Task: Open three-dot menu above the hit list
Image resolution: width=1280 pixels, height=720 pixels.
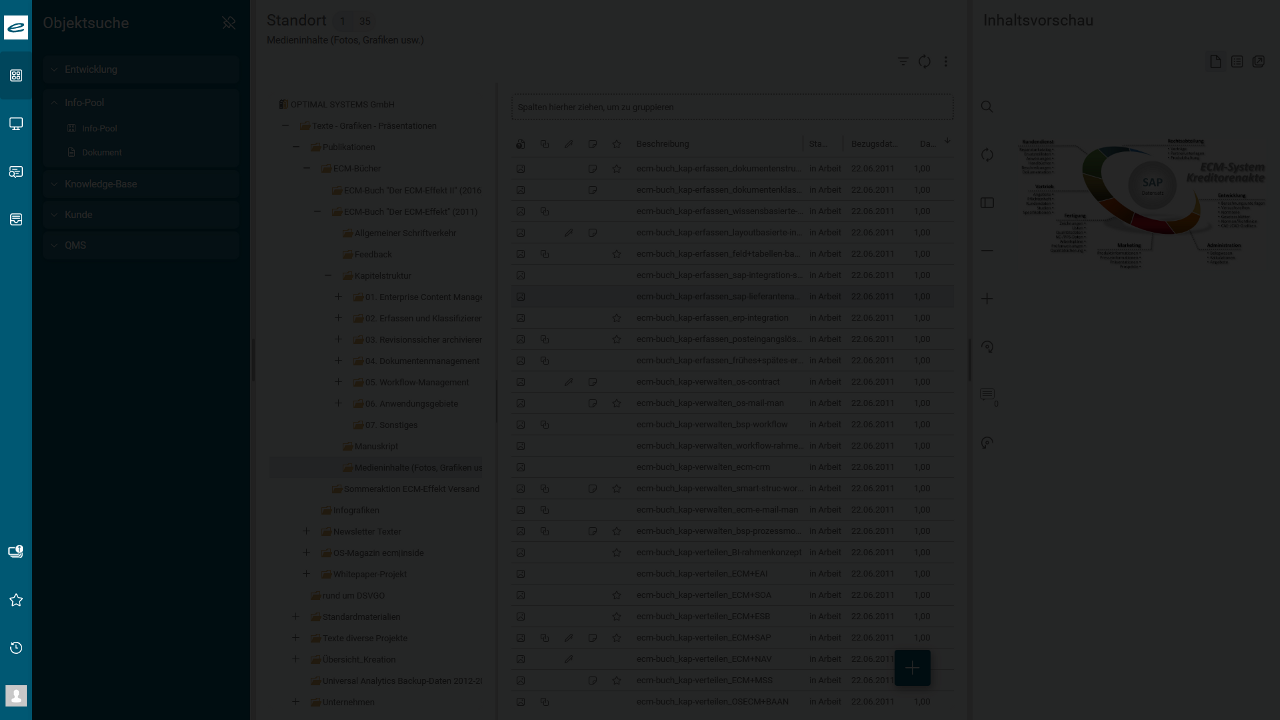Action: (x=946, y=62)
